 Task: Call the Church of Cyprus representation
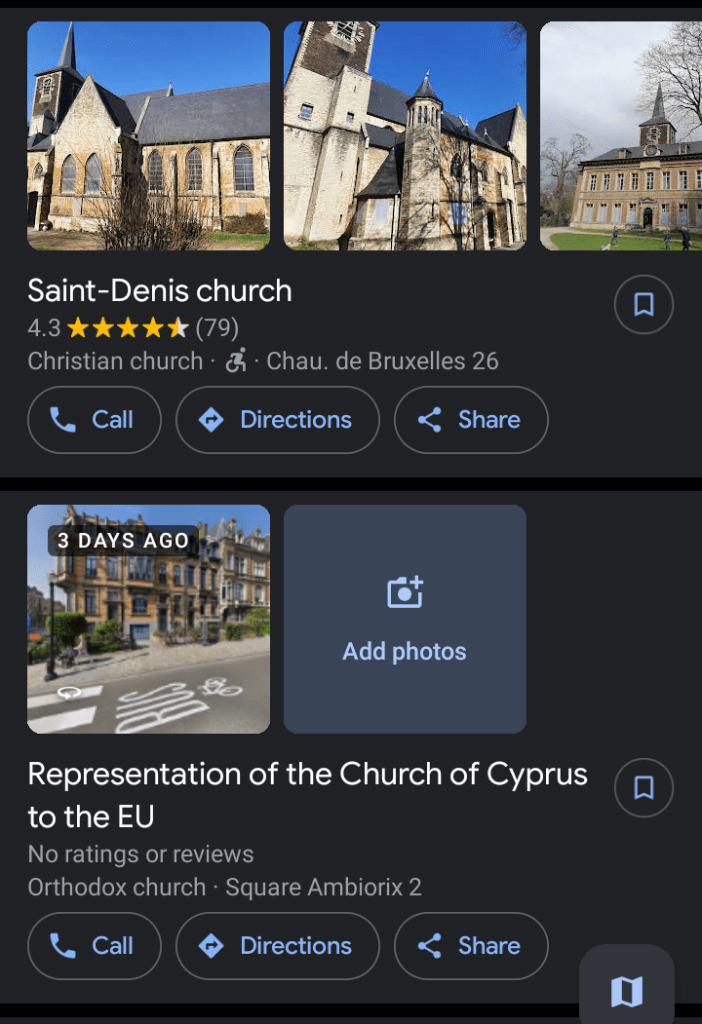click(x=94, y=946)
